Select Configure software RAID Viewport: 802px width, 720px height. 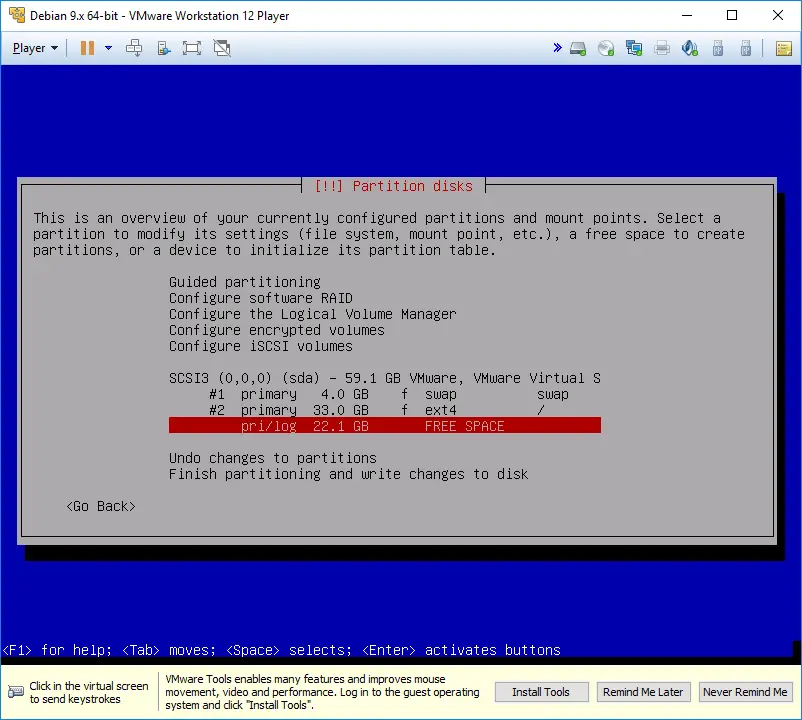[261, 298]
